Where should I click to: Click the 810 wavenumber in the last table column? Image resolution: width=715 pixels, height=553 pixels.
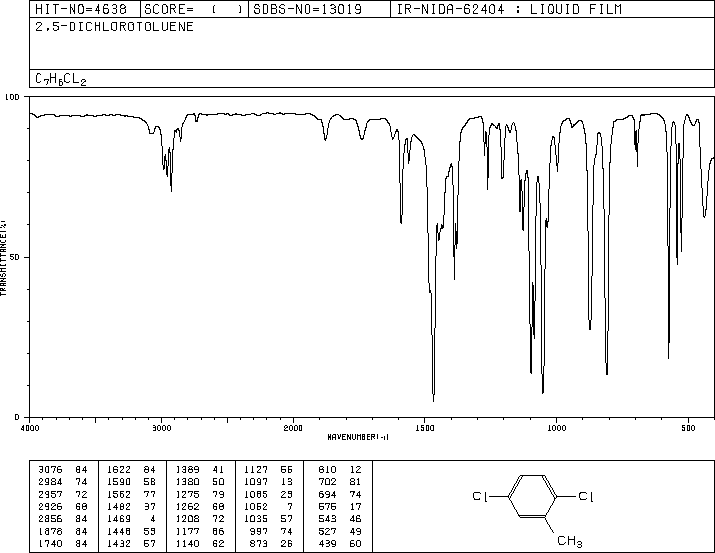(x=327, y=470)
